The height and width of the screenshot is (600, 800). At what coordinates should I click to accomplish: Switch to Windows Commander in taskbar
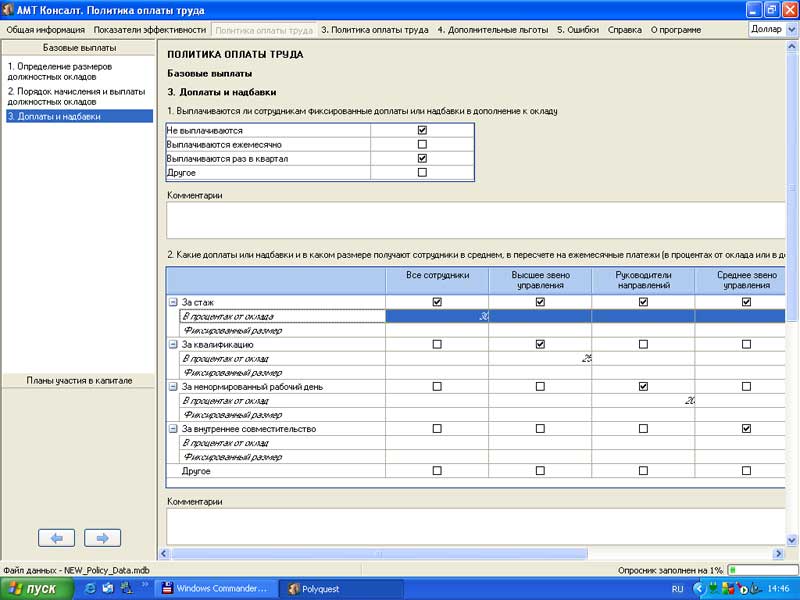point(214,589)
